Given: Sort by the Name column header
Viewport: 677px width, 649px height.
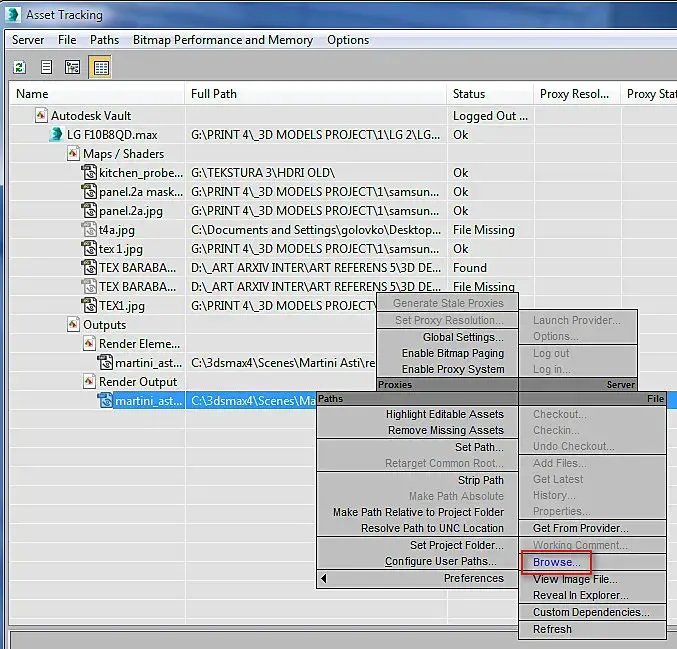Looking at the screenshot, I should click(97, 94).
